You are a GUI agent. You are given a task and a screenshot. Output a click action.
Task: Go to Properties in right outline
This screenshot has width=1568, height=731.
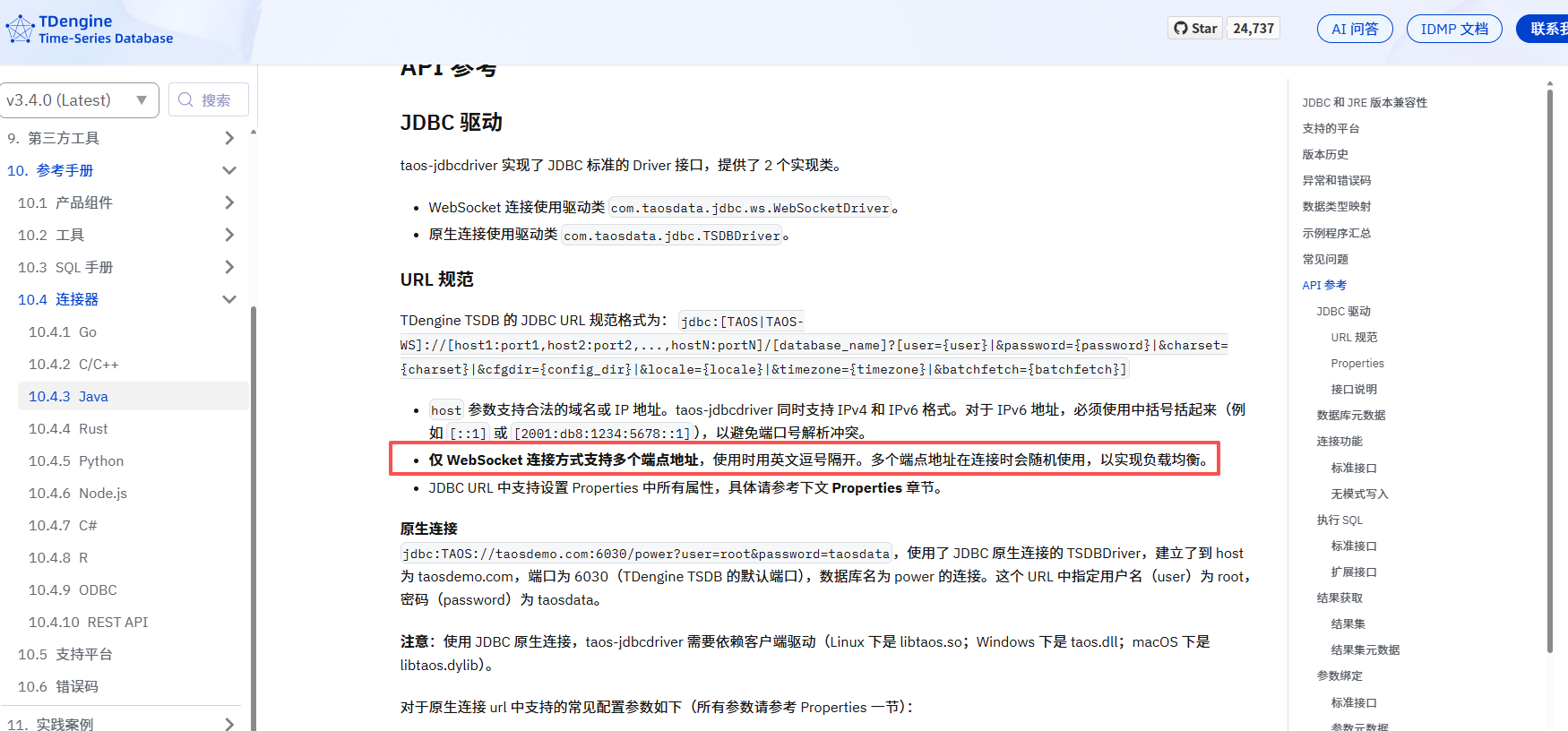(x=1357, y=364)
